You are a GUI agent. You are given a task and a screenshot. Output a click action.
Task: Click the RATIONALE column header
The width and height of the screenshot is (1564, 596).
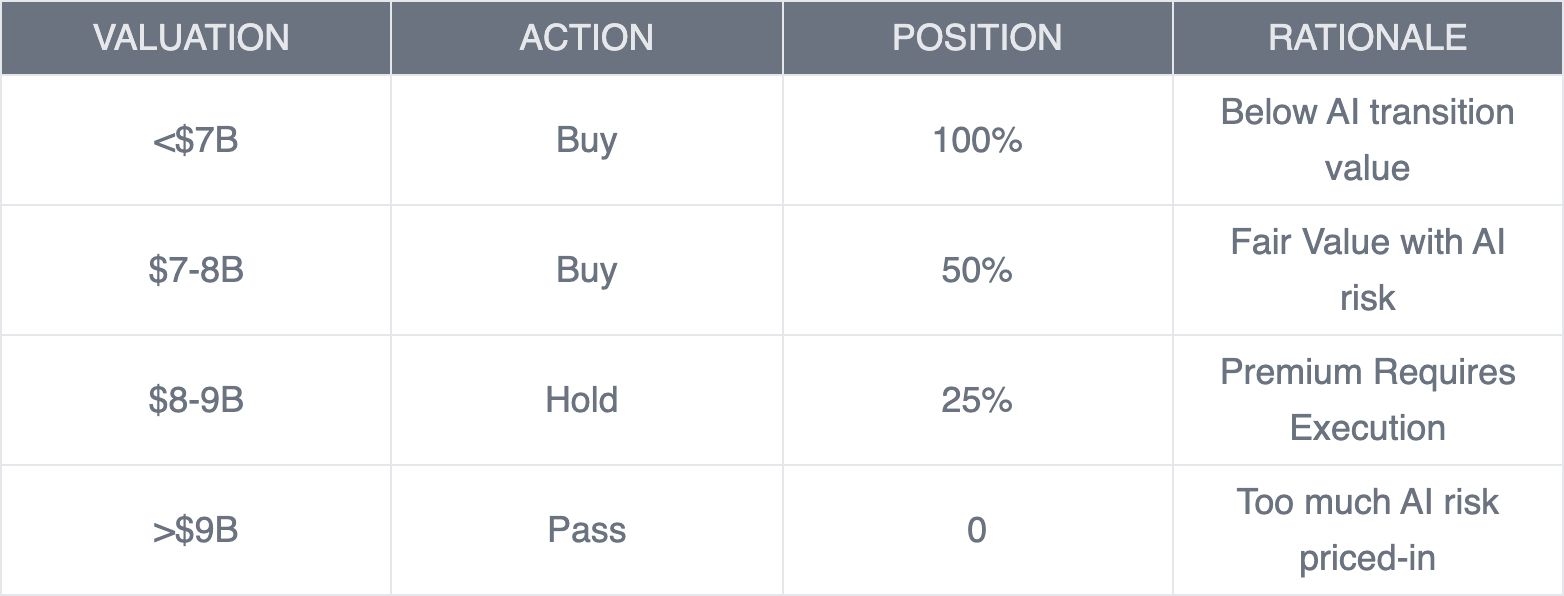pos(1368,37)
